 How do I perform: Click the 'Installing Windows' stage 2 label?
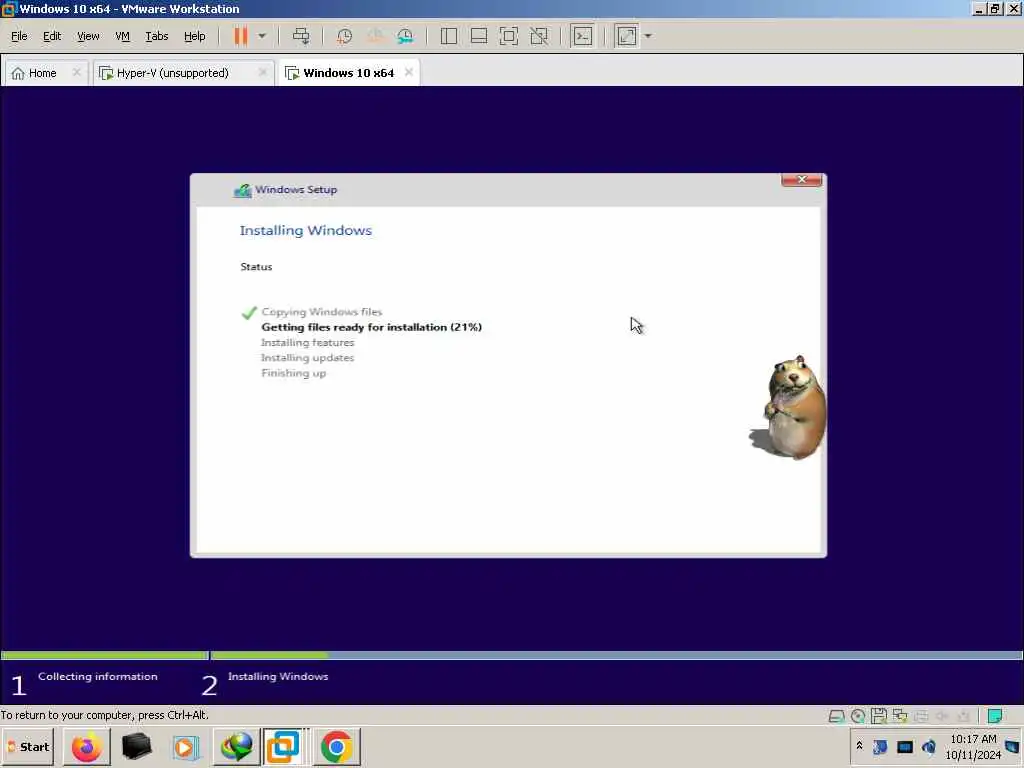point(278,677)
